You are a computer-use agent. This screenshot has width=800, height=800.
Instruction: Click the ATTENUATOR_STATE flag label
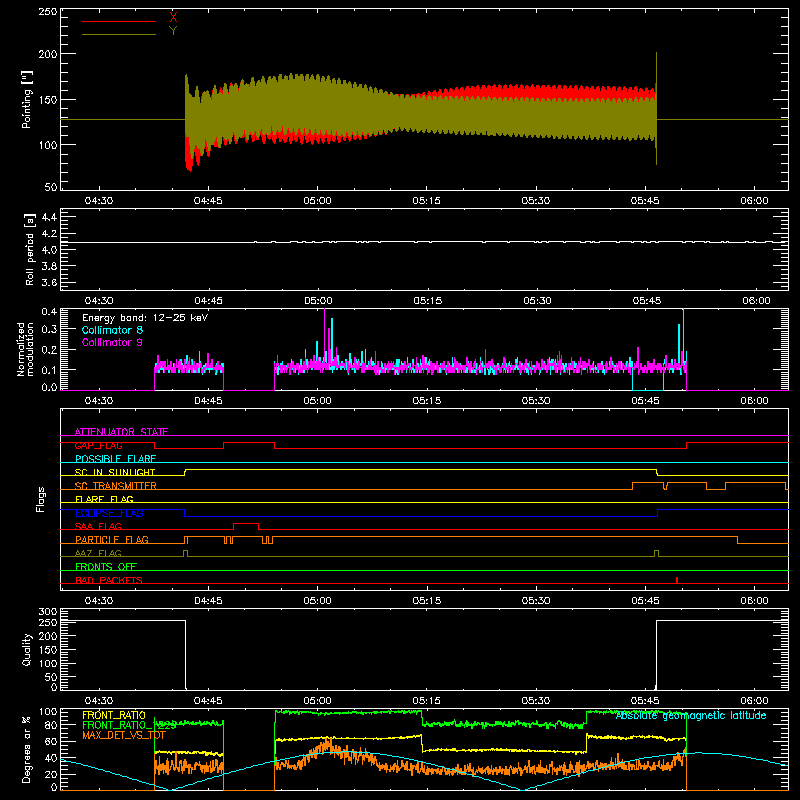tap(121, 432)
